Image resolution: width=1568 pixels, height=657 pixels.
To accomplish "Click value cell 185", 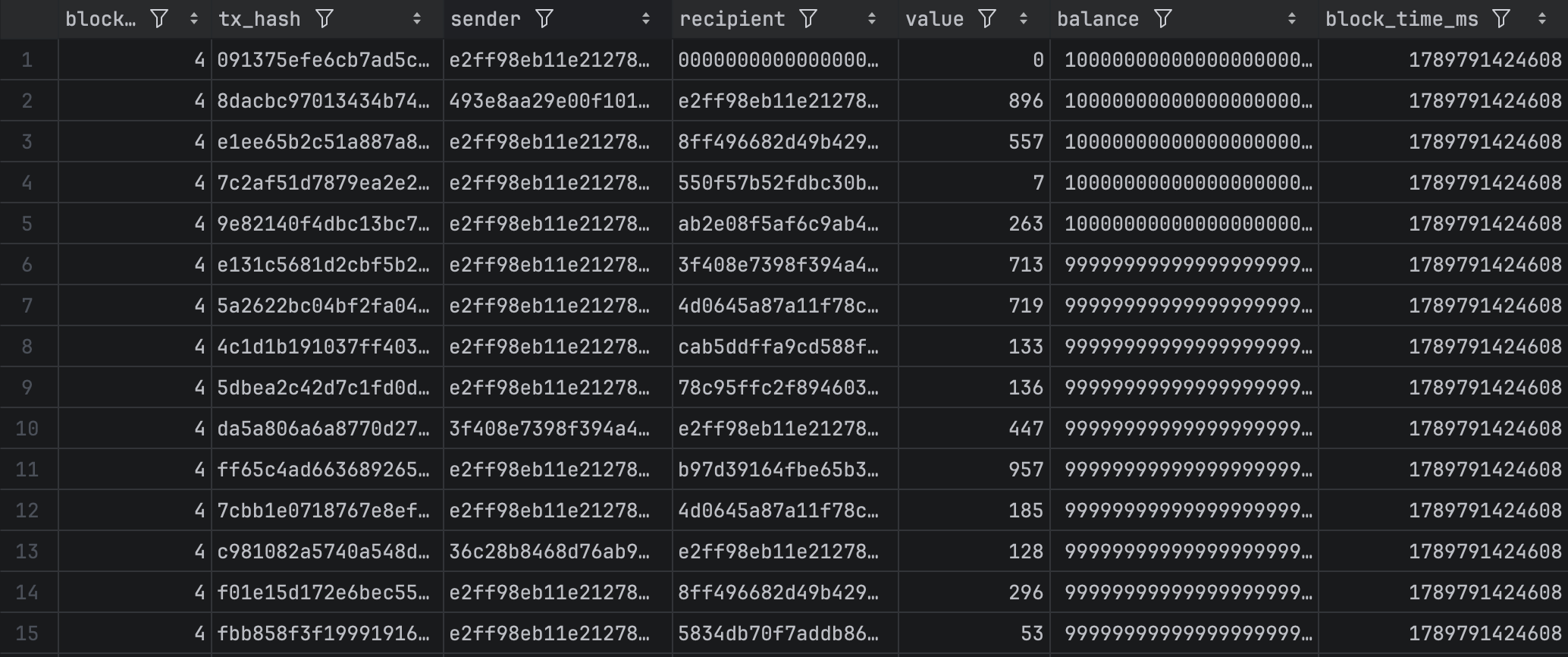I will (974, 511).
